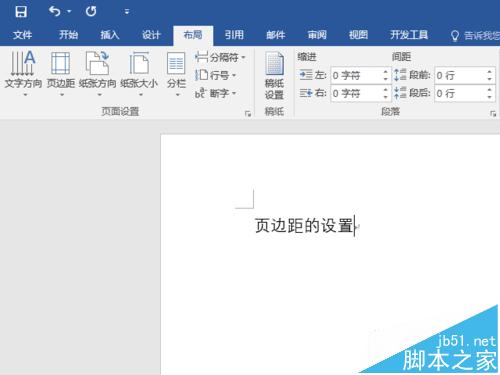Open the 文件 tab
Screen dimensions: 500x375
tap(23, 35)
